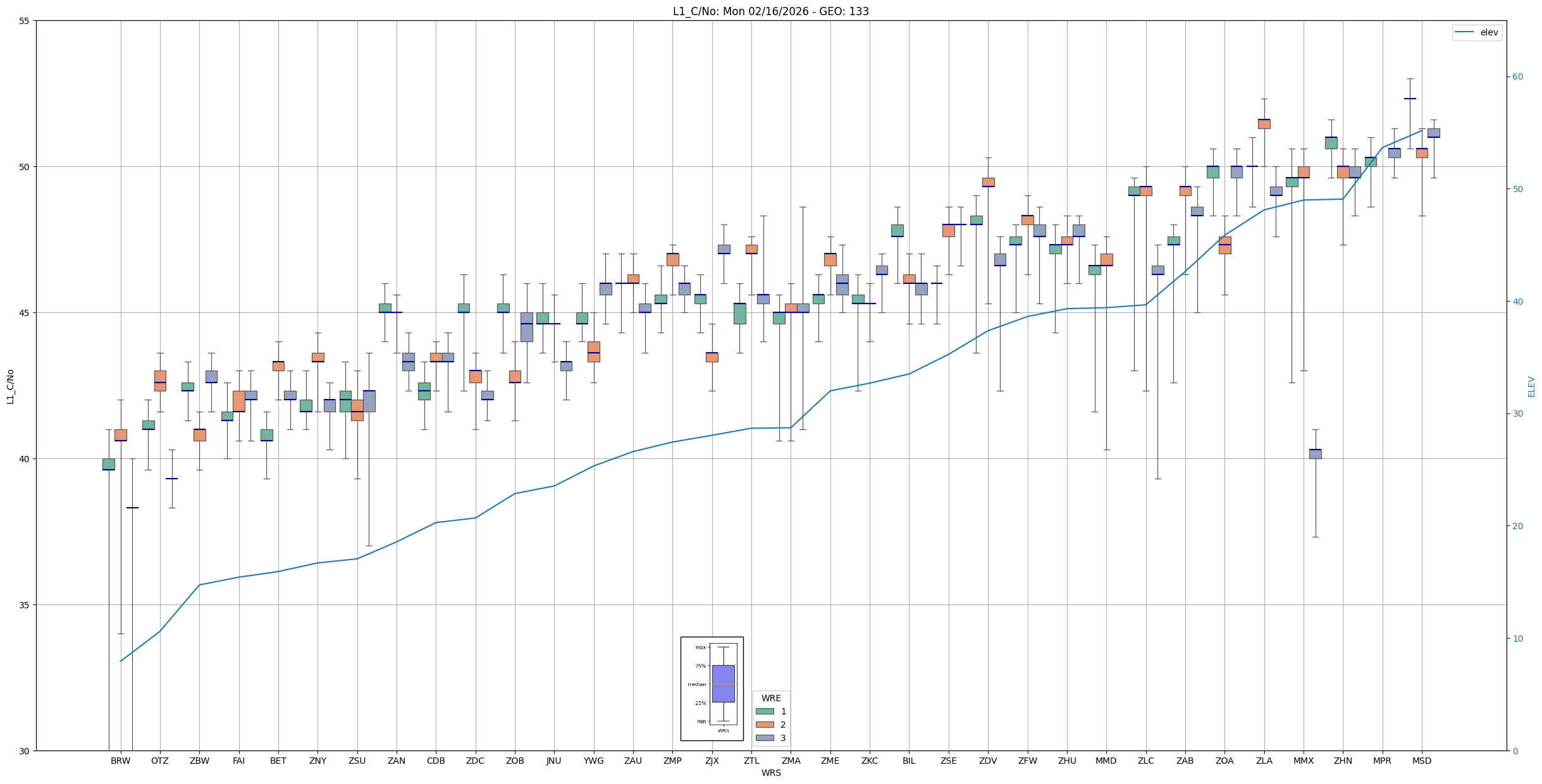Viewport: 1542px width, 784px height.
Task: Click the 55 tick on left axis
Action: 25,21
